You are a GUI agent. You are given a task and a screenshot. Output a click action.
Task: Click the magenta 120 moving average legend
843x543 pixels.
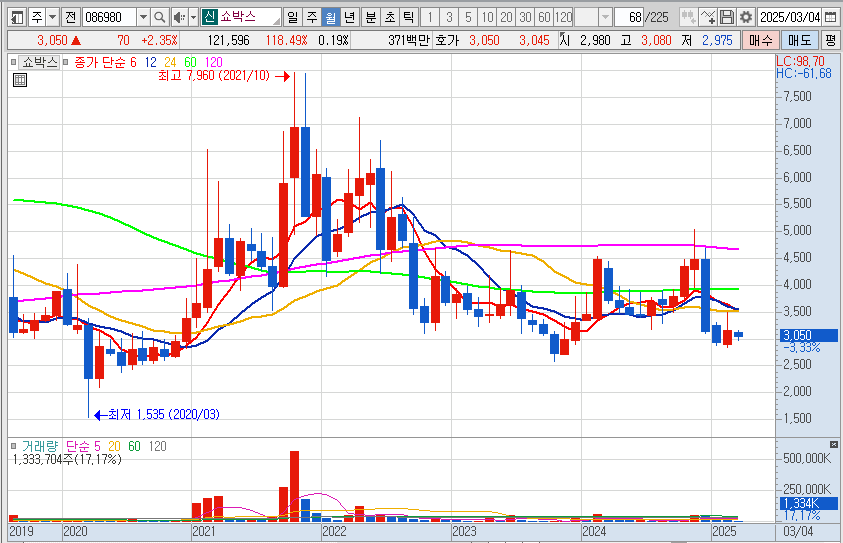tap(213, 62)
